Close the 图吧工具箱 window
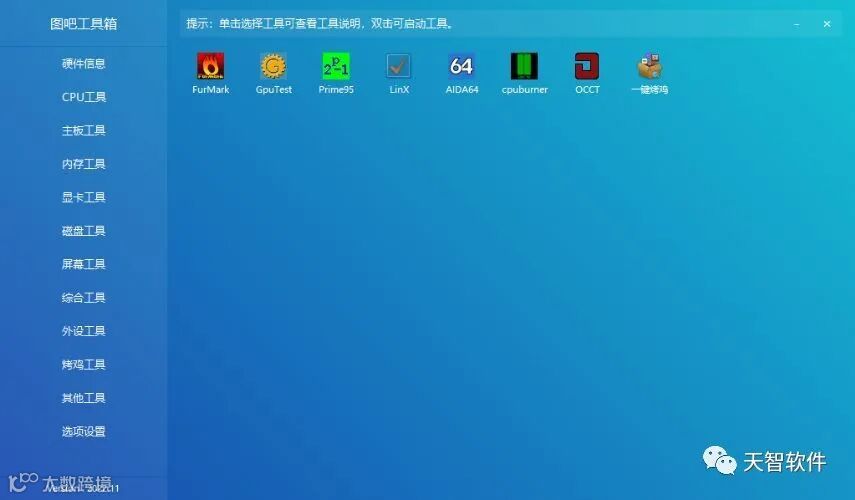 [827, 24]
